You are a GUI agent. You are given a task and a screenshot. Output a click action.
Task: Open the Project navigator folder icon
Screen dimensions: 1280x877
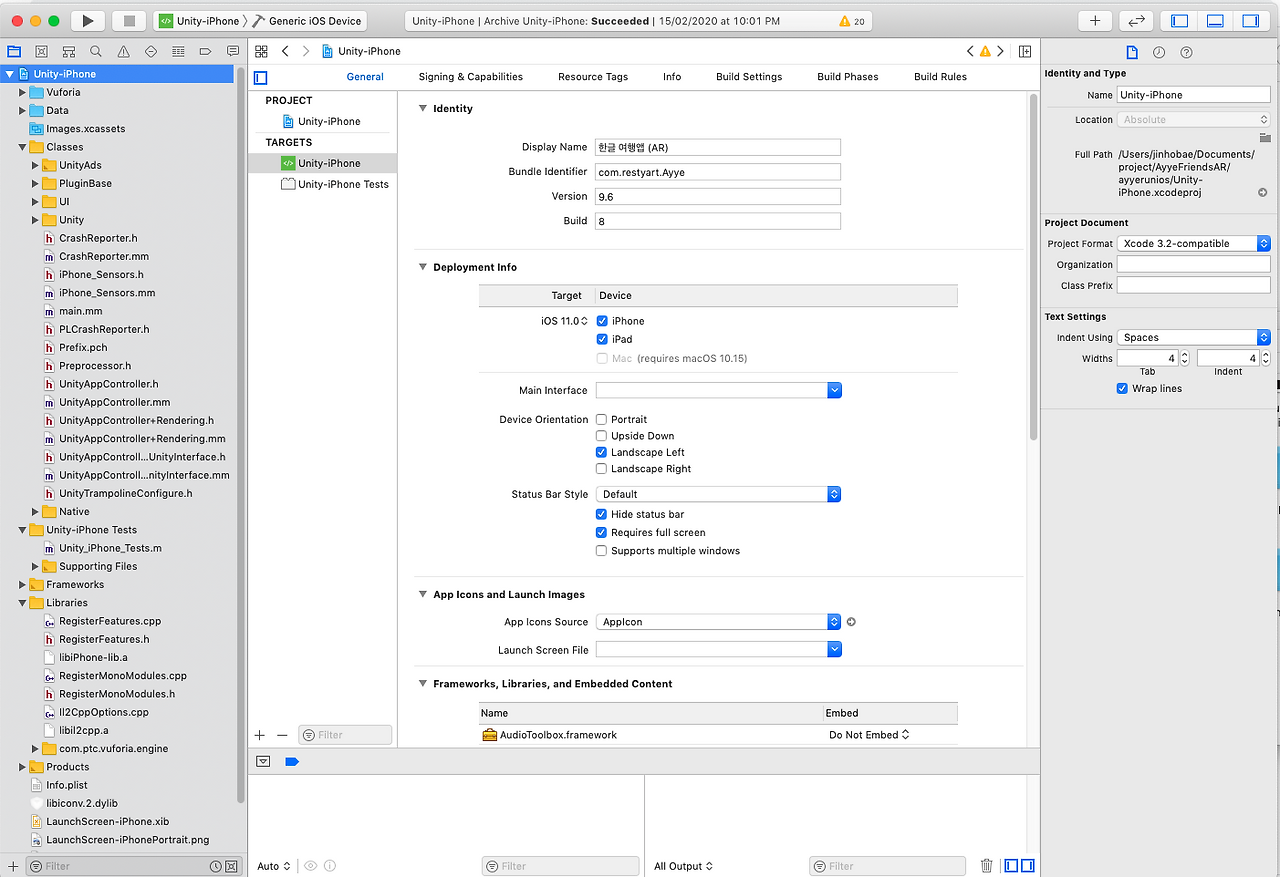click(14, 51)
